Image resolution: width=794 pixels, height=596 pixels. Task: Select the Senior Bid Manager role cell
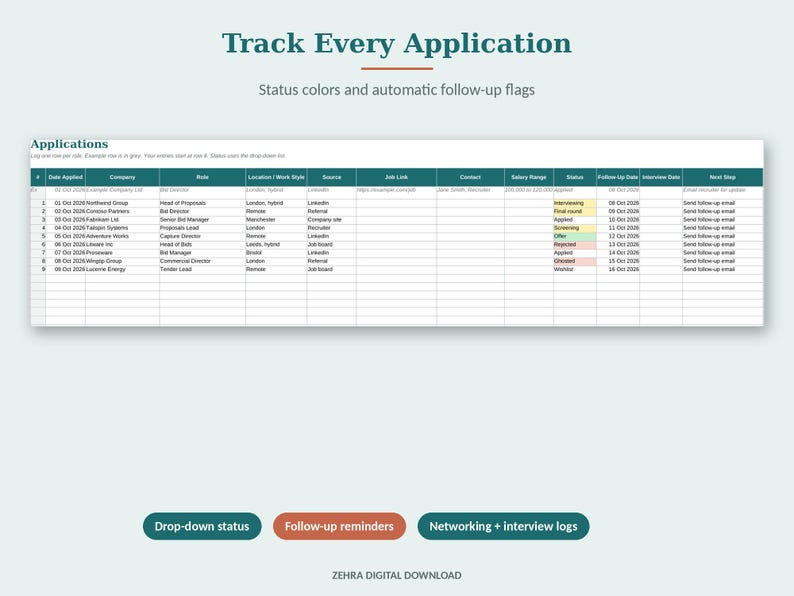click(203, 220)
